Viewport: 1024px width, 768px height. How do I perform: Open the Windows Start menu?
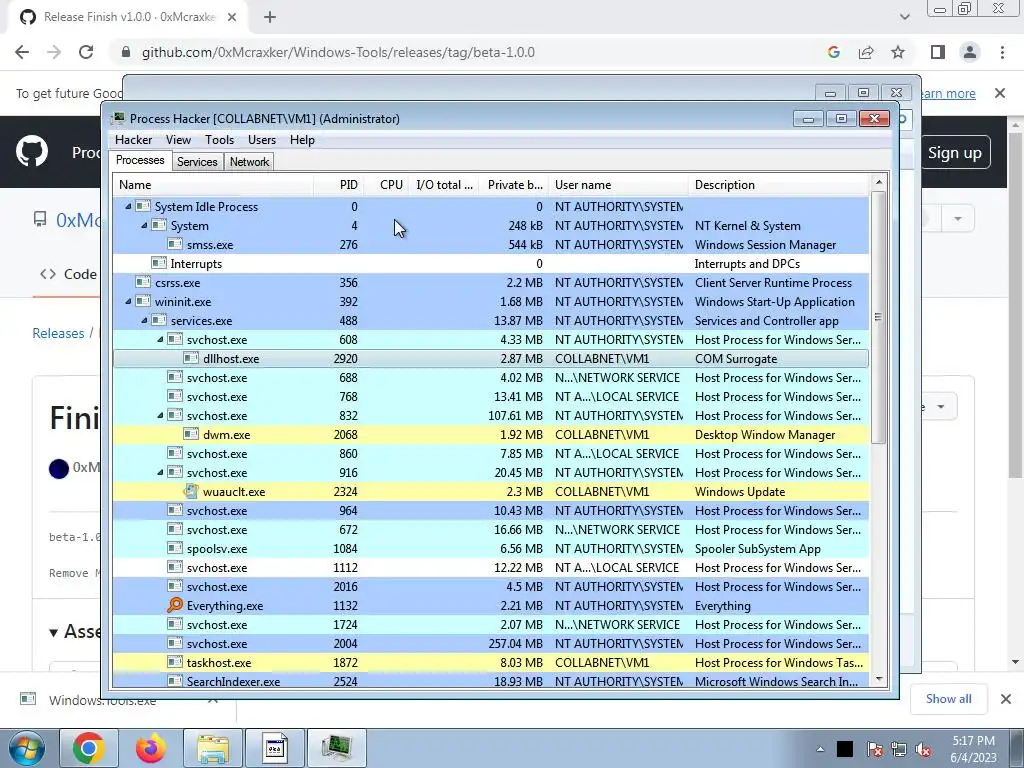(x=26, y=748)
